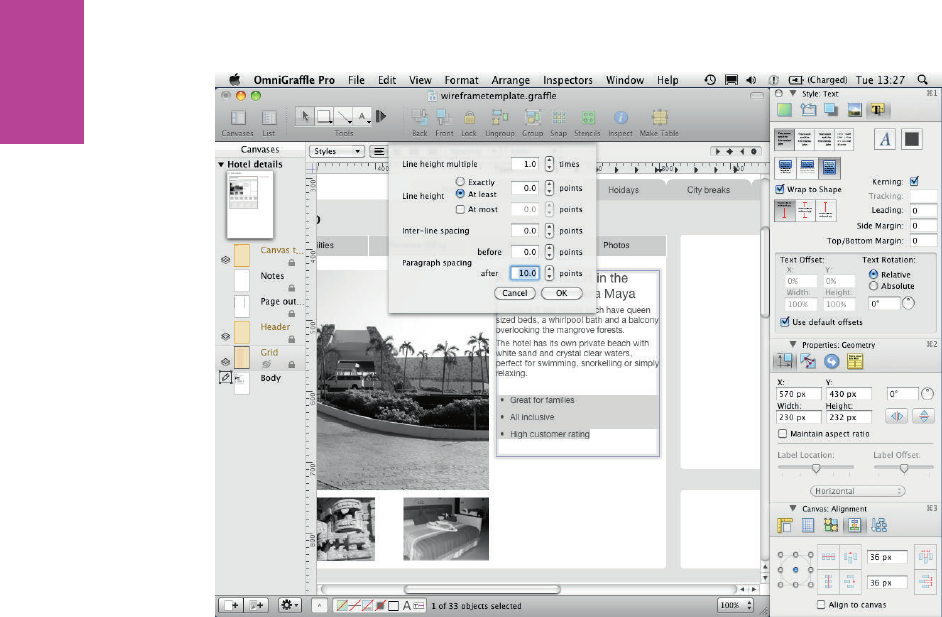Click the dark text color swatch
This screenshot has height=617, width=942.
(x=911, y=140)
